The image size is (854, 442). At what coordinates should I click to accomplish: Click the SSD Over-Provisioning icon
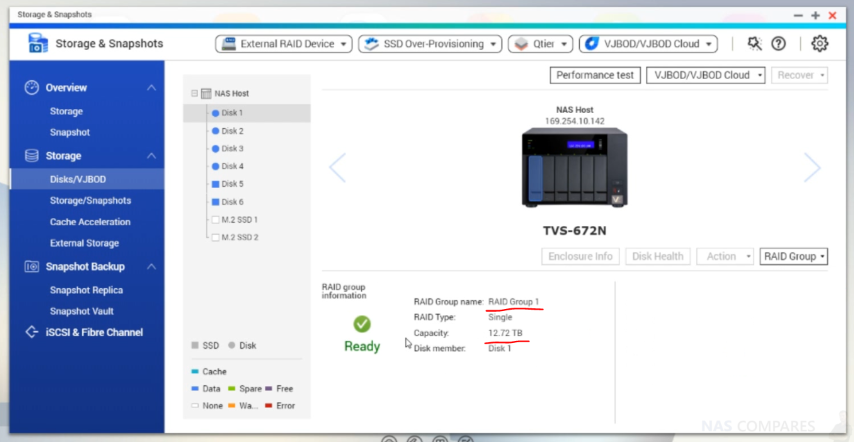[x=371, y=44]
